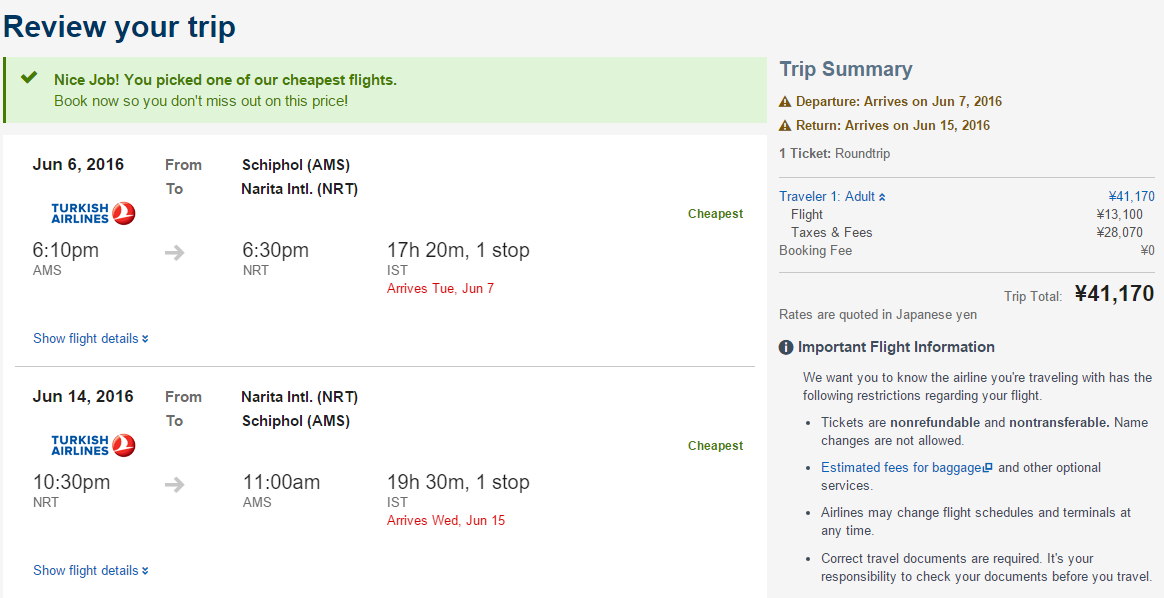Click the Cheapest label on the outbound flight

coord(715,214)
